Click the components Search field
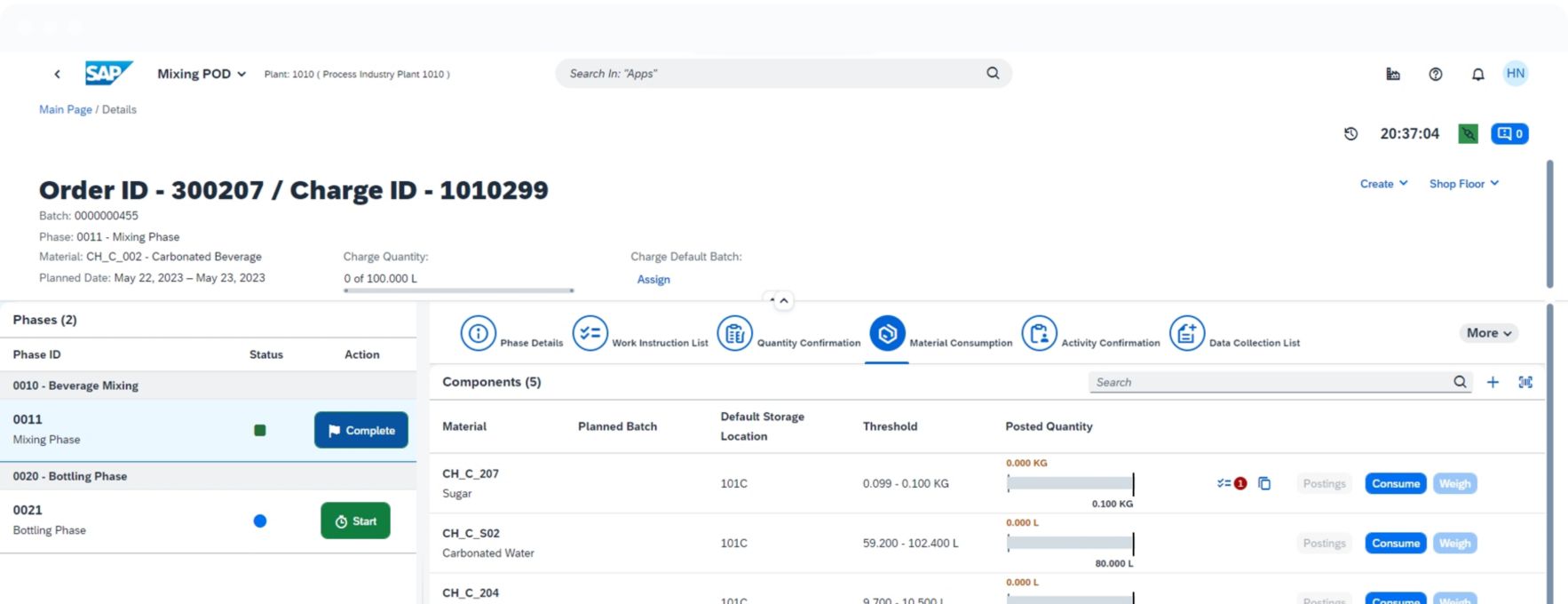 click(x=1270, y=383)
